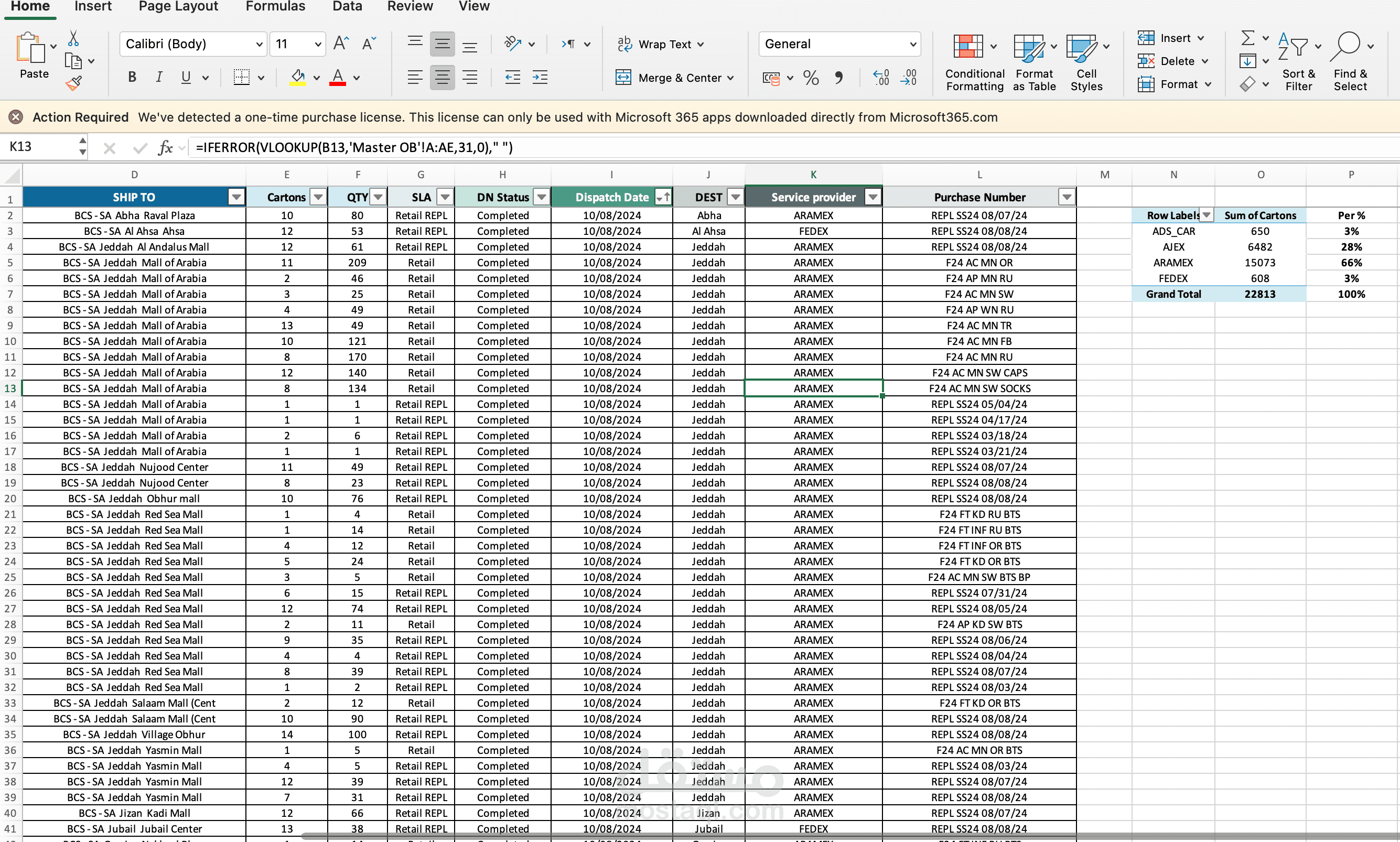1400x842 pixels.
Task: Click the formula bar text
Action: (354, 147)
